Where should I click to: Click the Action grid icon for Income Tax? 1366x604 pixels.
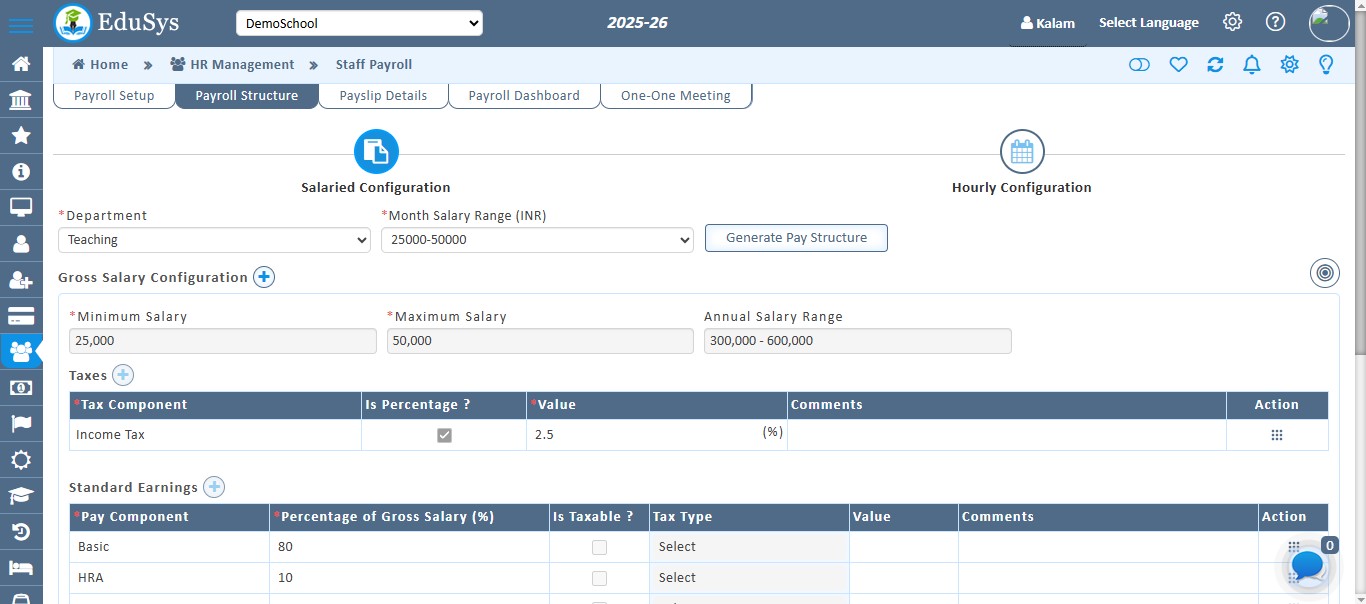click(x=1277, y=434)
